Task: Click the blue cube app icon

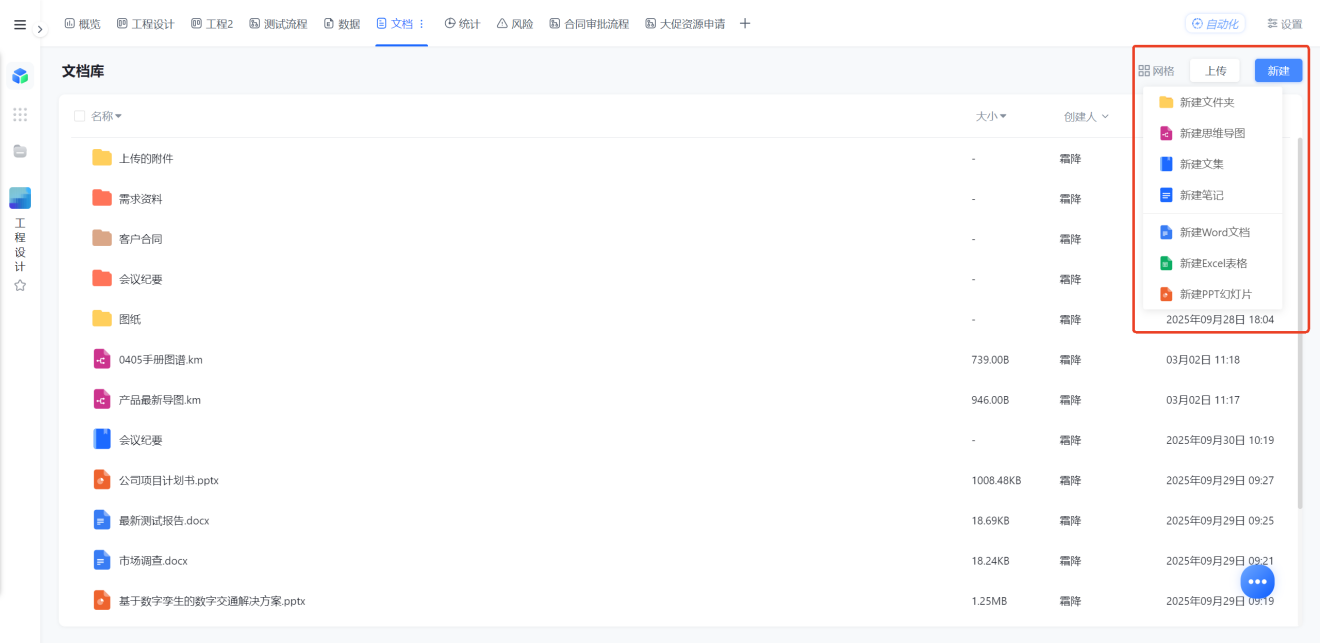Action: point(20,76)
